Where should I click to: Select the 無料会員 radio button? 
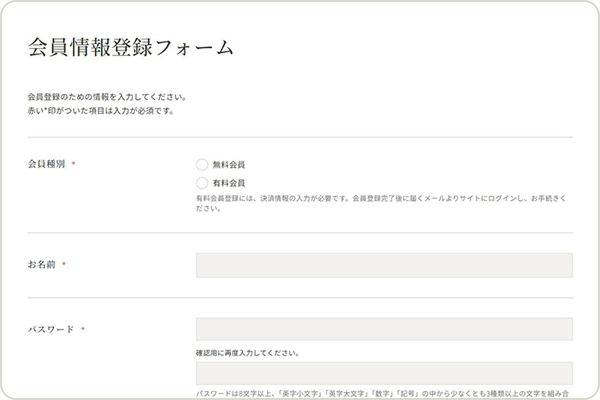pyautogui.click(x=202, y=164)
